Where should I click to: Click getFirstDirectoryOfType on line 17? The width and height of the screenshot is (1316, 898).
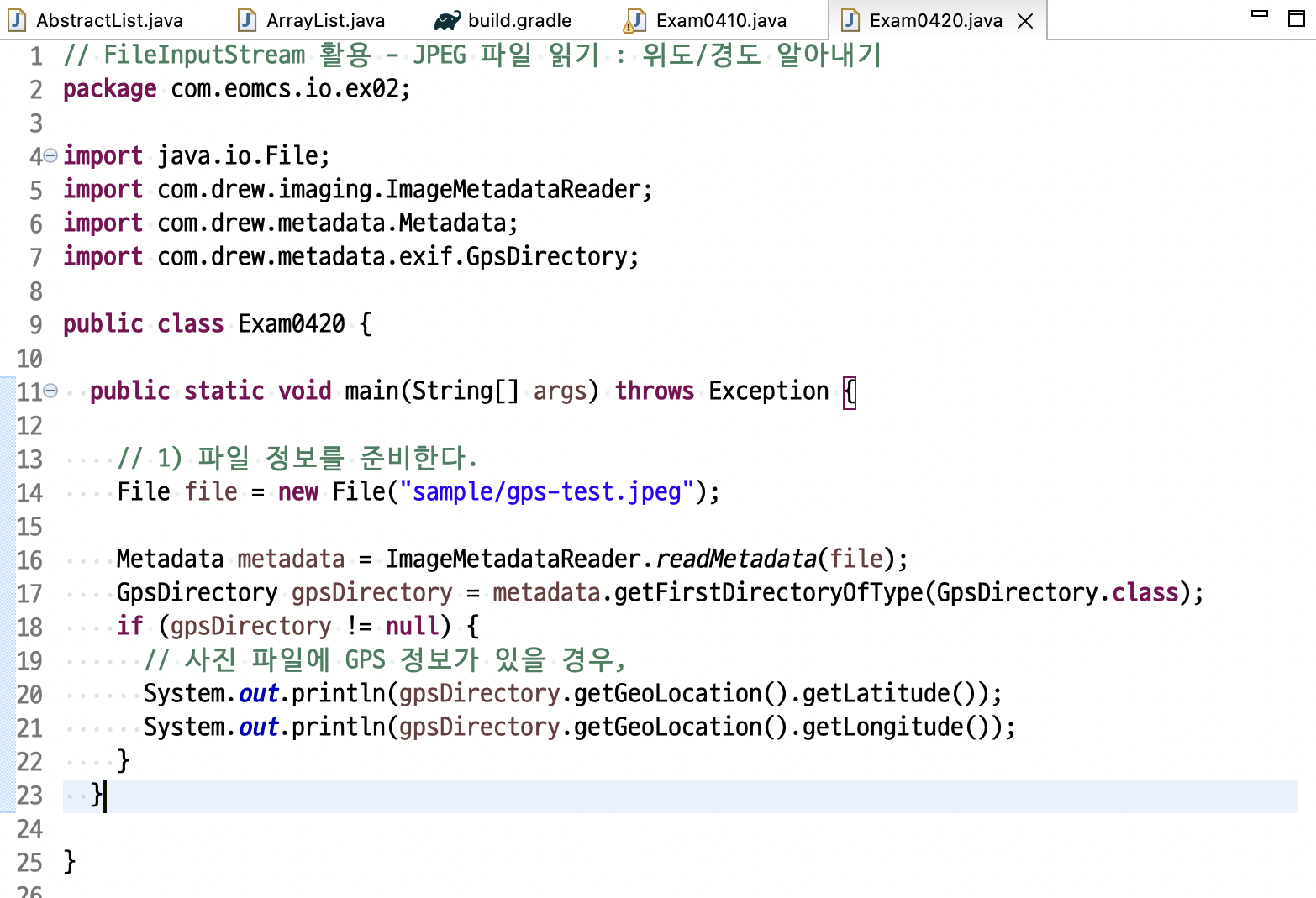pyautogui.click(x=769, y=593)
